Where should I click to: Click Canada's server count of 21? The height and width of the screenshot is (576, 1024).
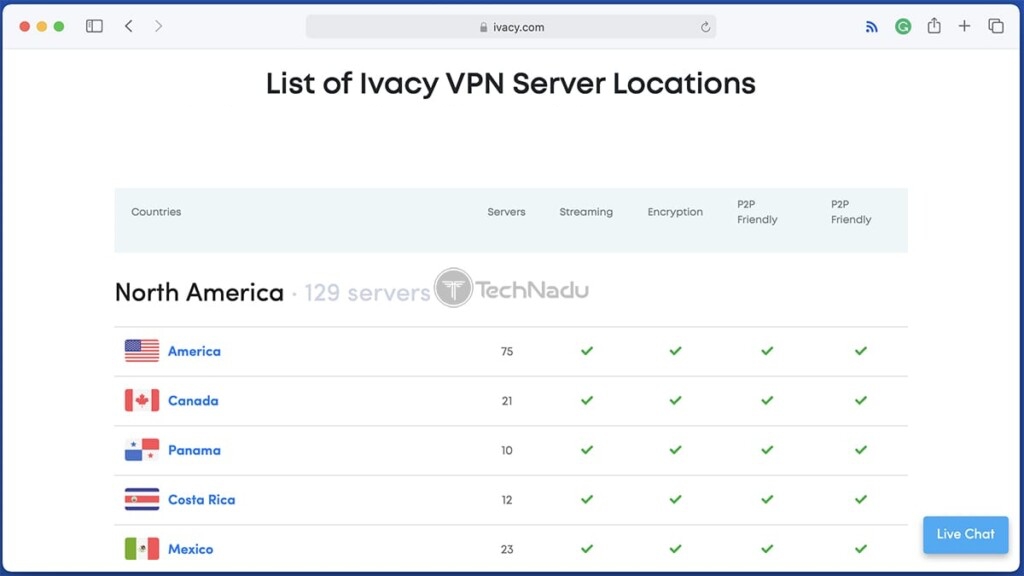coord(507,401)
